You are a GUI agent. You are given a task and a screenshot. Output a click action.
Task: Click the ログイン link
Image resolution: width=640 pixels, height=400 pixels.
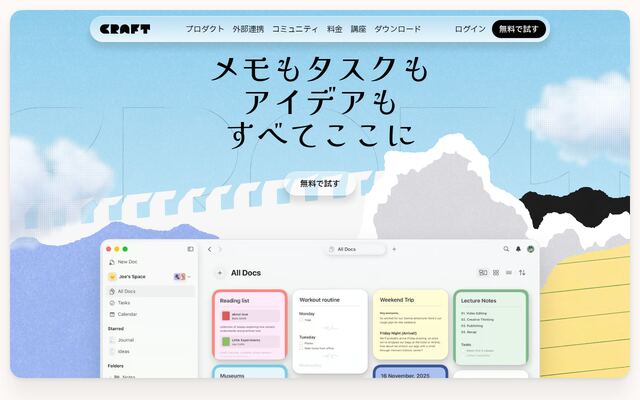(x=470, y=29)
